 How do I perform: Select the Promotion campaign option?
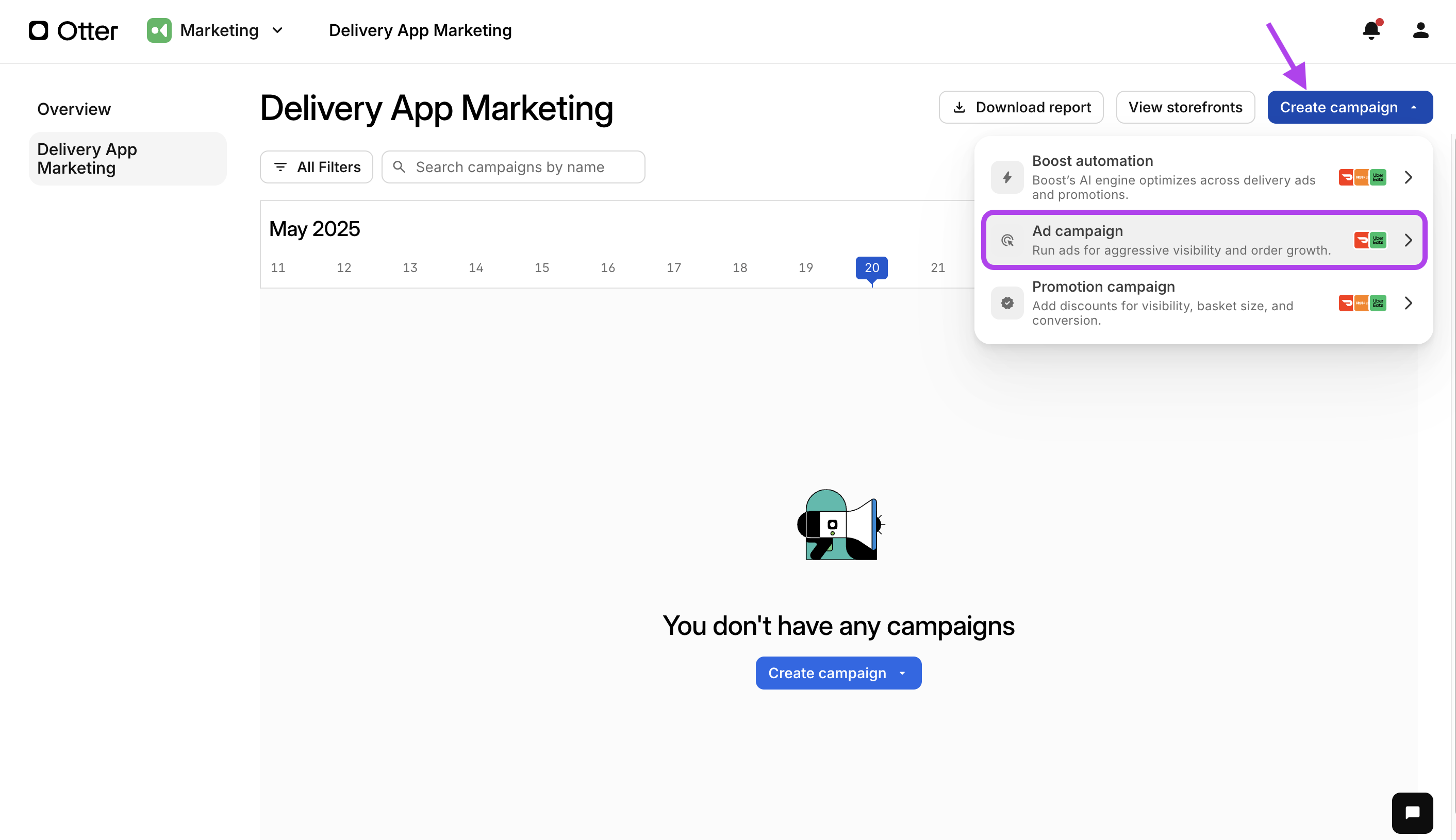(1203, 303)
